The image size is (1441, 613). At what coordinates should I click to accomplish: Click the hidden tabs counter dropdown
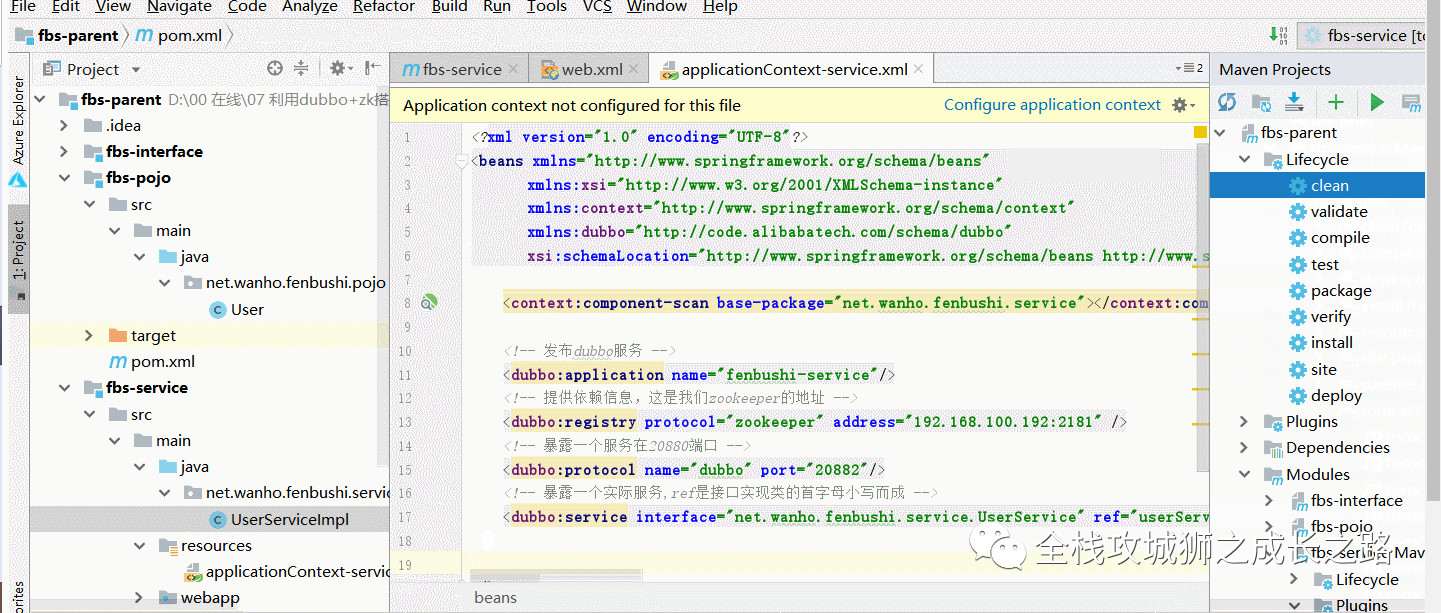[x=1189, y=69]
